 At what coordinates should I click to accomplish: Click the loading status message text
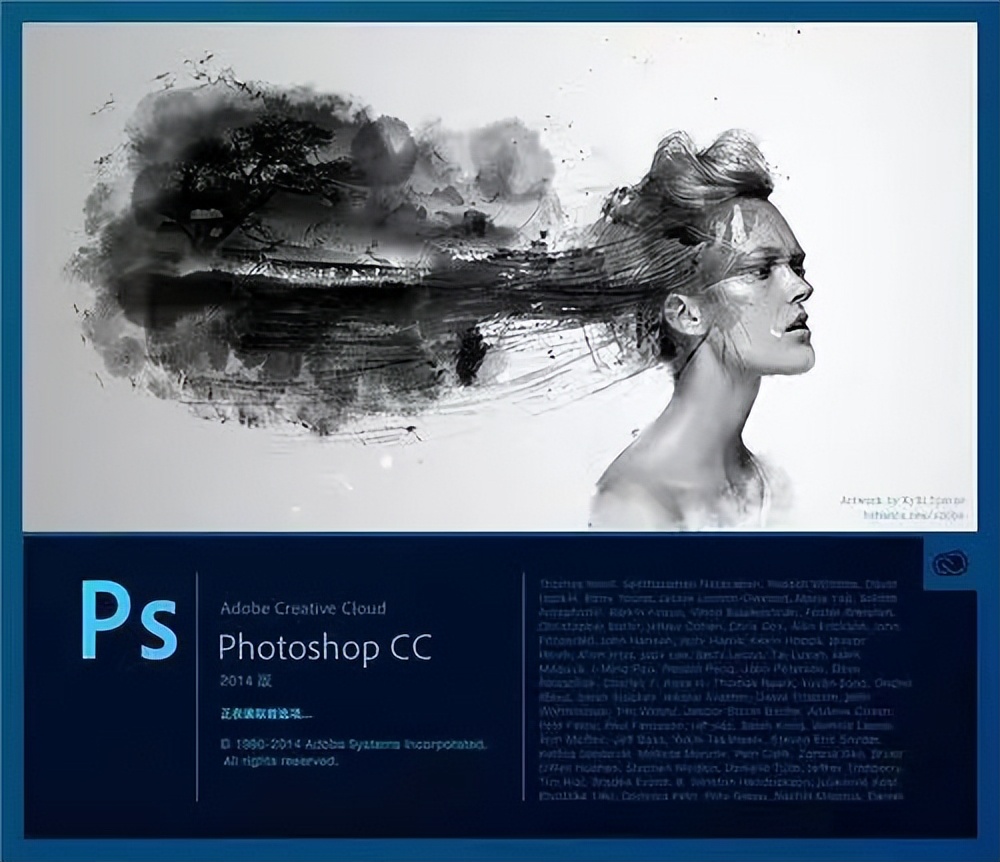(x=266, y=714)
